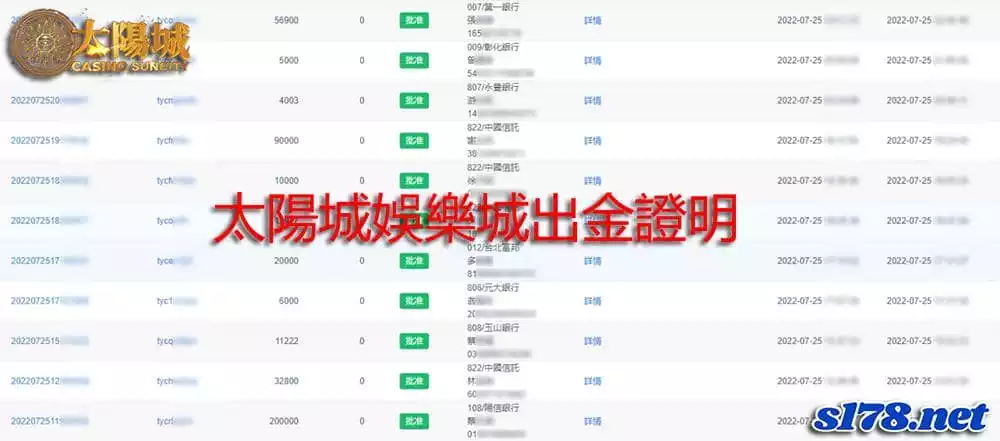
Task: Open 詳情 link in the 90000 row
Action: pyautogui.click(x=592, y=141)
